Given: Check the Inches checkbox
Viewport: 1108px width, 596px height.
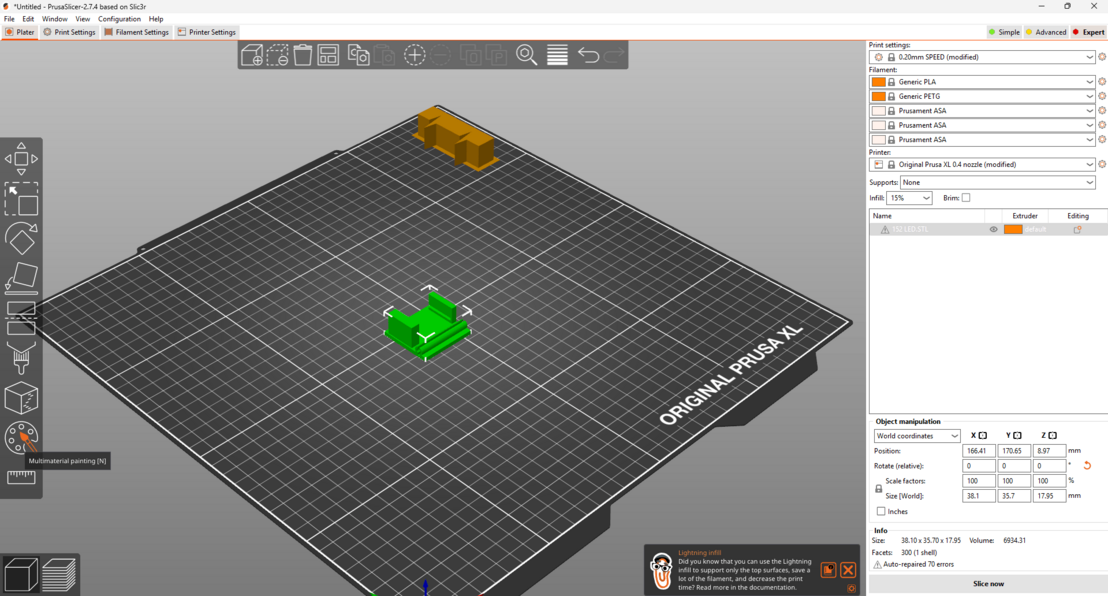Looking at the screenshot, I should tap(880, 511).
